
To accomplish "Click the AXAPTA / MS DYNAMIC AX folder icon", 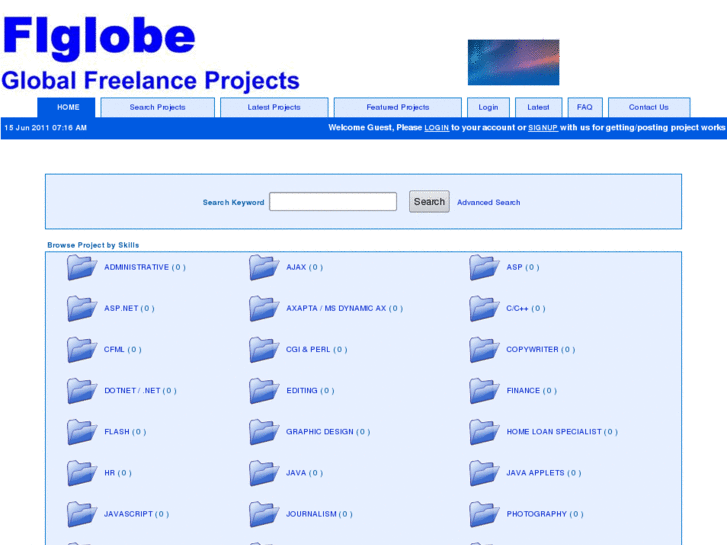I will tap(264, 309).
